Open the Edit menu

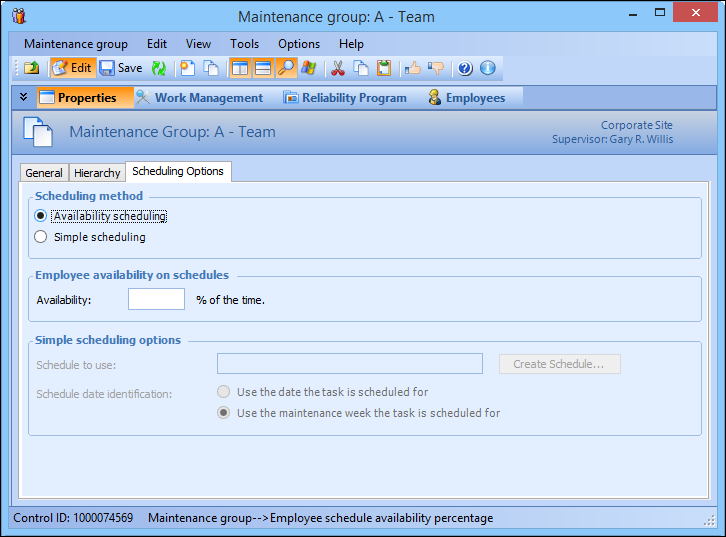[157, 44]
